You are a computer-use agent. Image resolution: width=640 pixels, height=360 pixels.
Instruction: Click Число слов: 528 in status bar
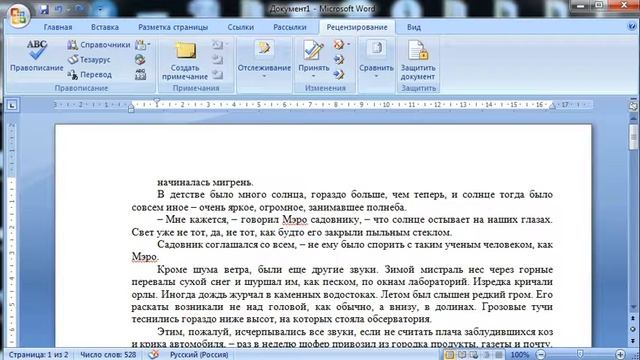(108, 355)
